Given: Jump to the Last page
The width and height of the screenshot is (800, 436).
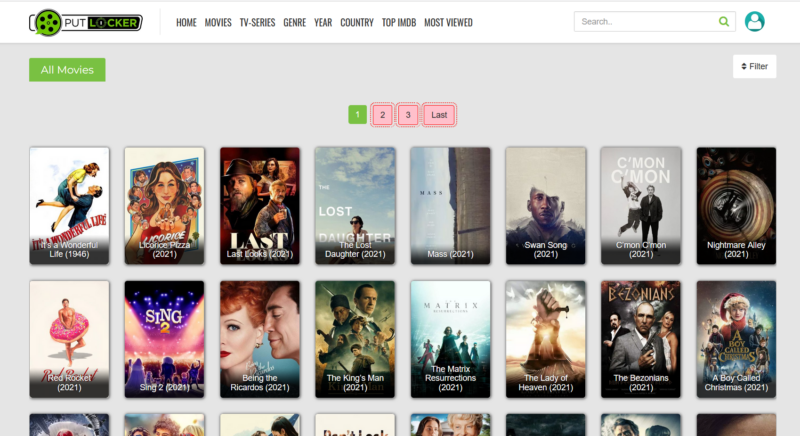Looking at the screenshot, I should (x=439, y=115).
